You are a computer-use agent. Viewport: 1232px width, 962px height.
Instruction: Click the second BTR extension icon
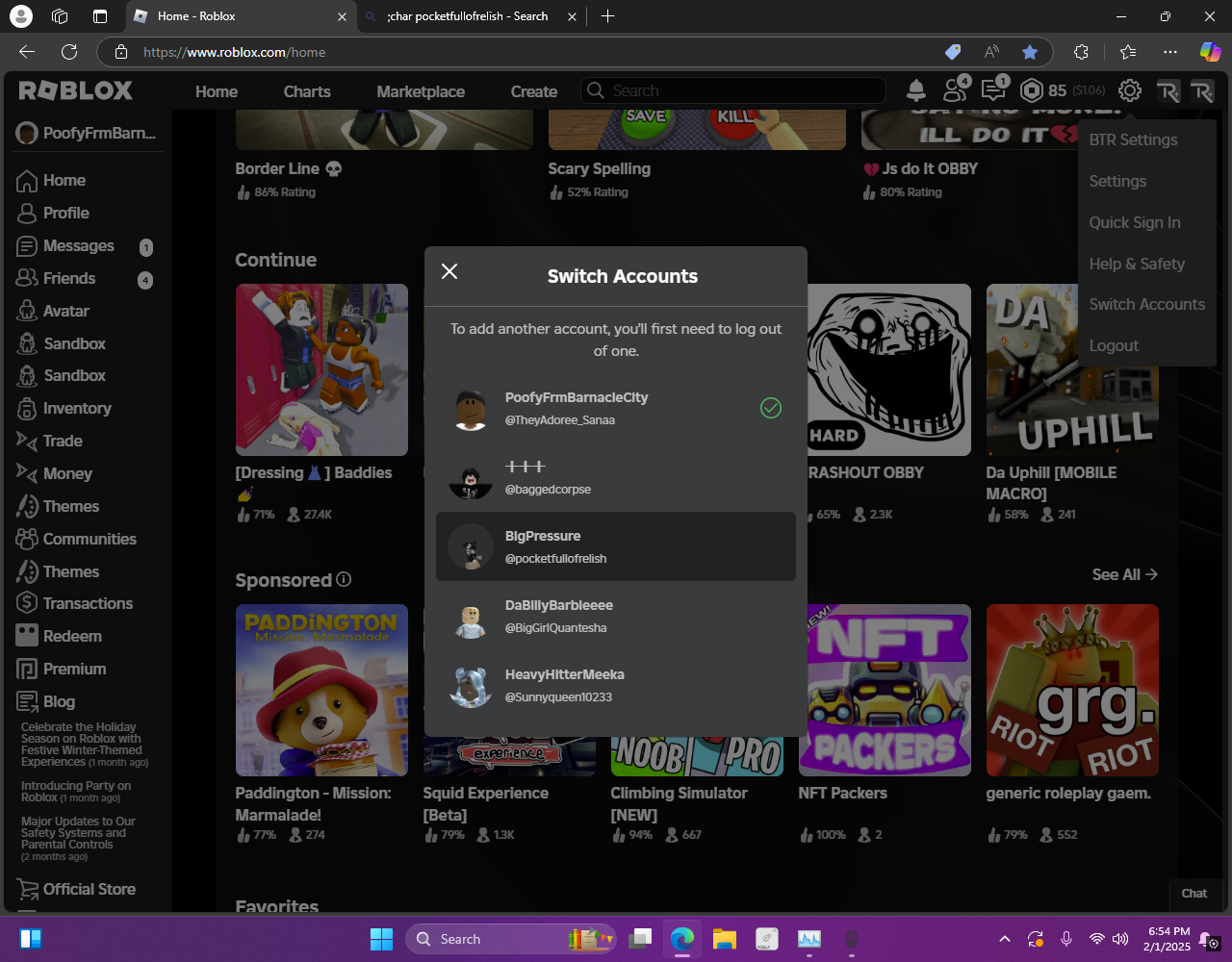(1202, 90)
